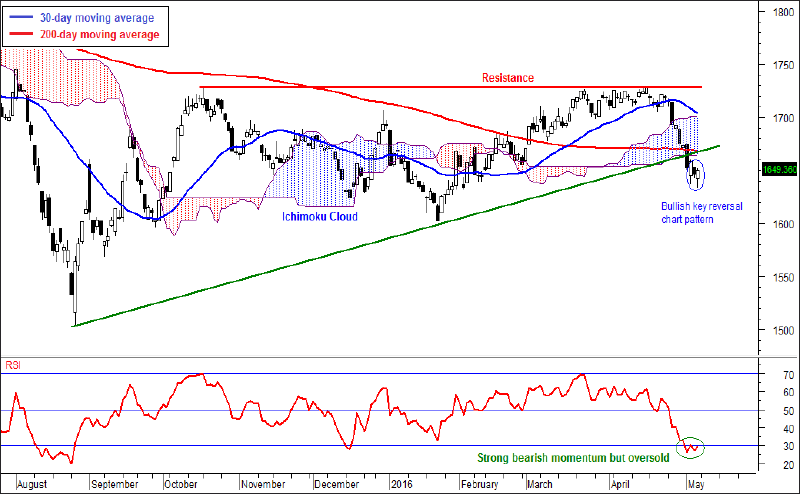The height and width of the screenshot is (494, 800).
Task: Click the RSI 70 axis label
Action: click(x=789, y=375)
